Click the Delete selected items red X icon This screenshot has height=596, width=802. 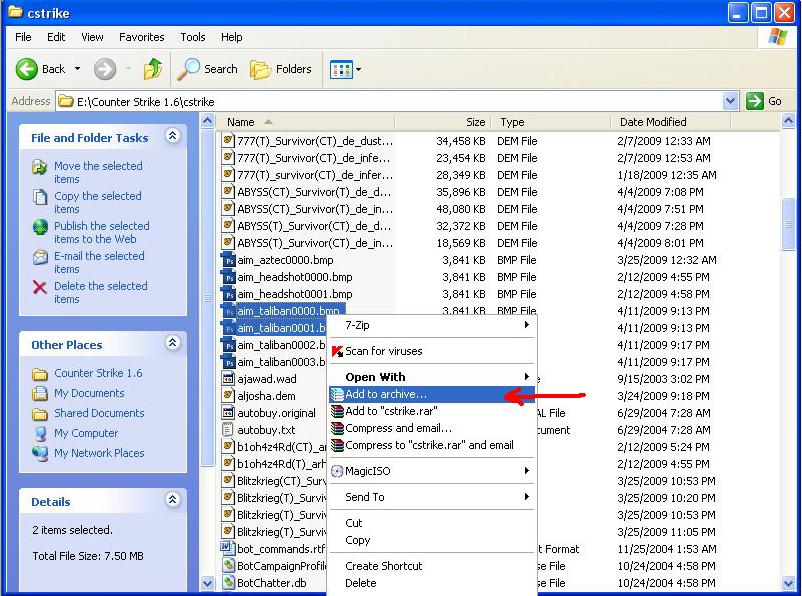click(x=40, y=288)
